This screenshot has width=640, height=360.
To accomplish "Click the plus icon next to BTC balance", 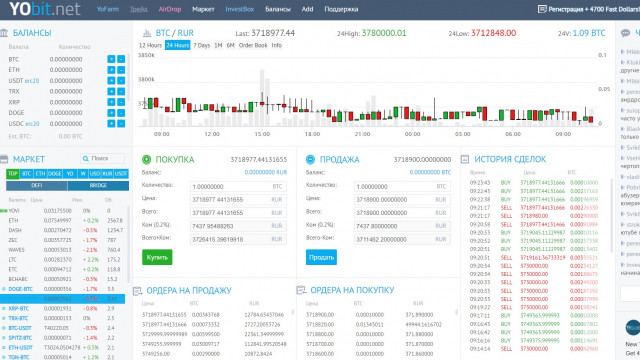I will click(111, 59).
